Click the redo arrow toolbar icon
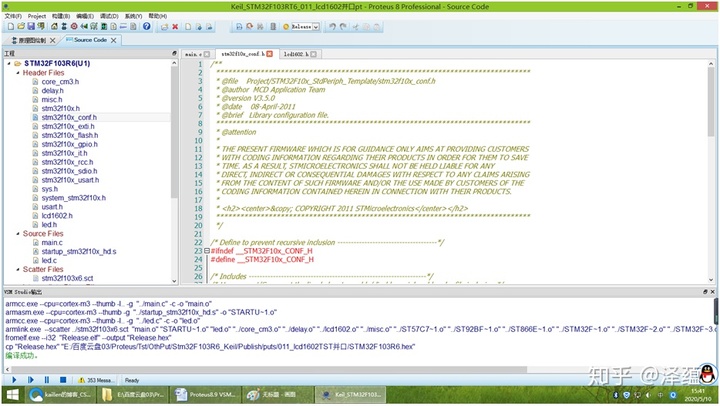720x406 pixels. point(343,27)
